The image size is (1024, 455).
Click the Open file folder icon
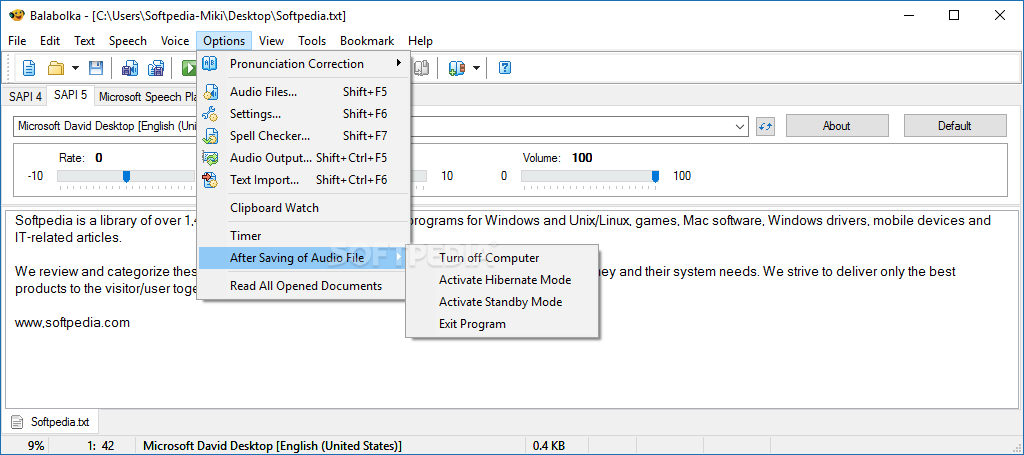[x=56, y=68]
